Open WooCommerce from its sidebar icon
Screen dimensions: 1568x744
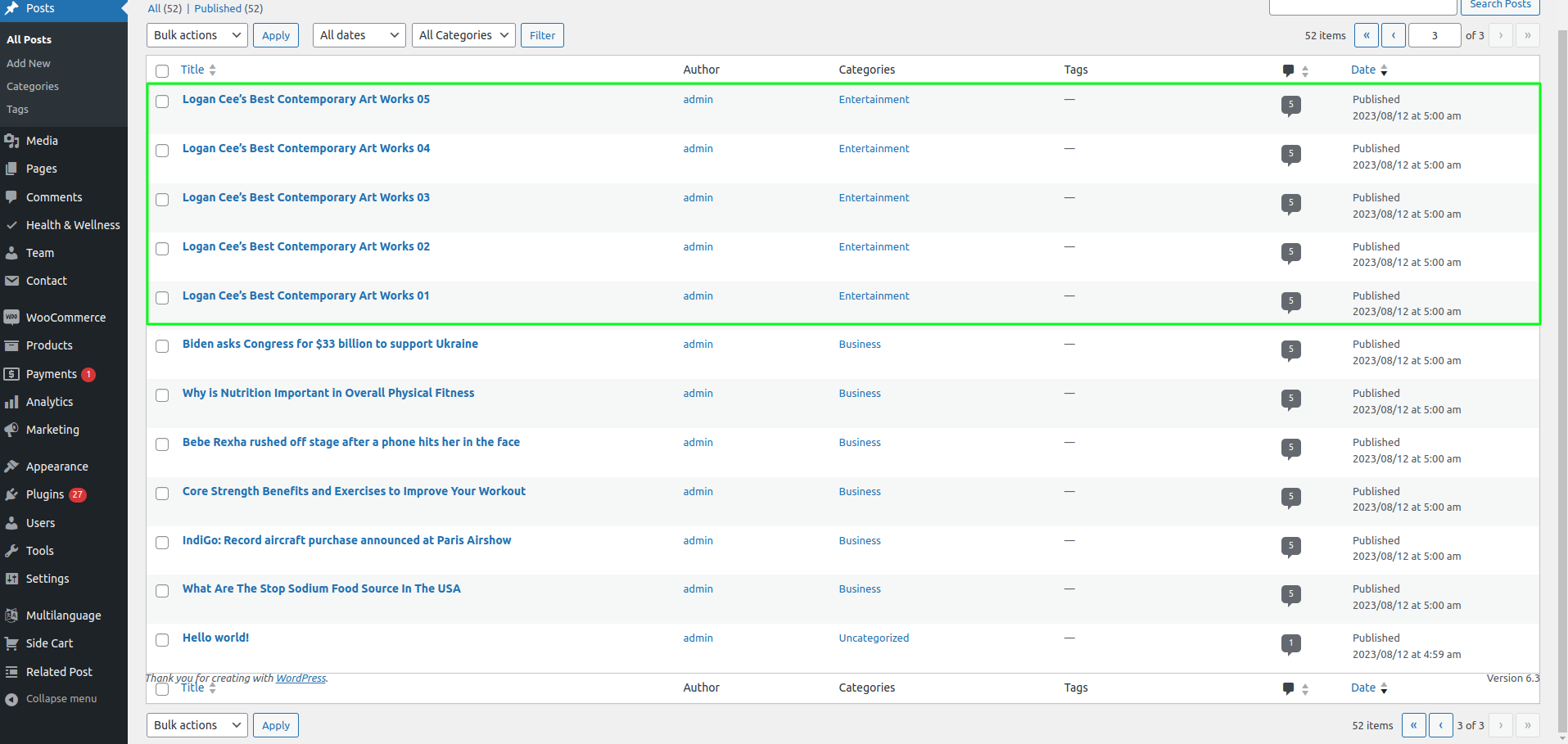tap(11, 318)
